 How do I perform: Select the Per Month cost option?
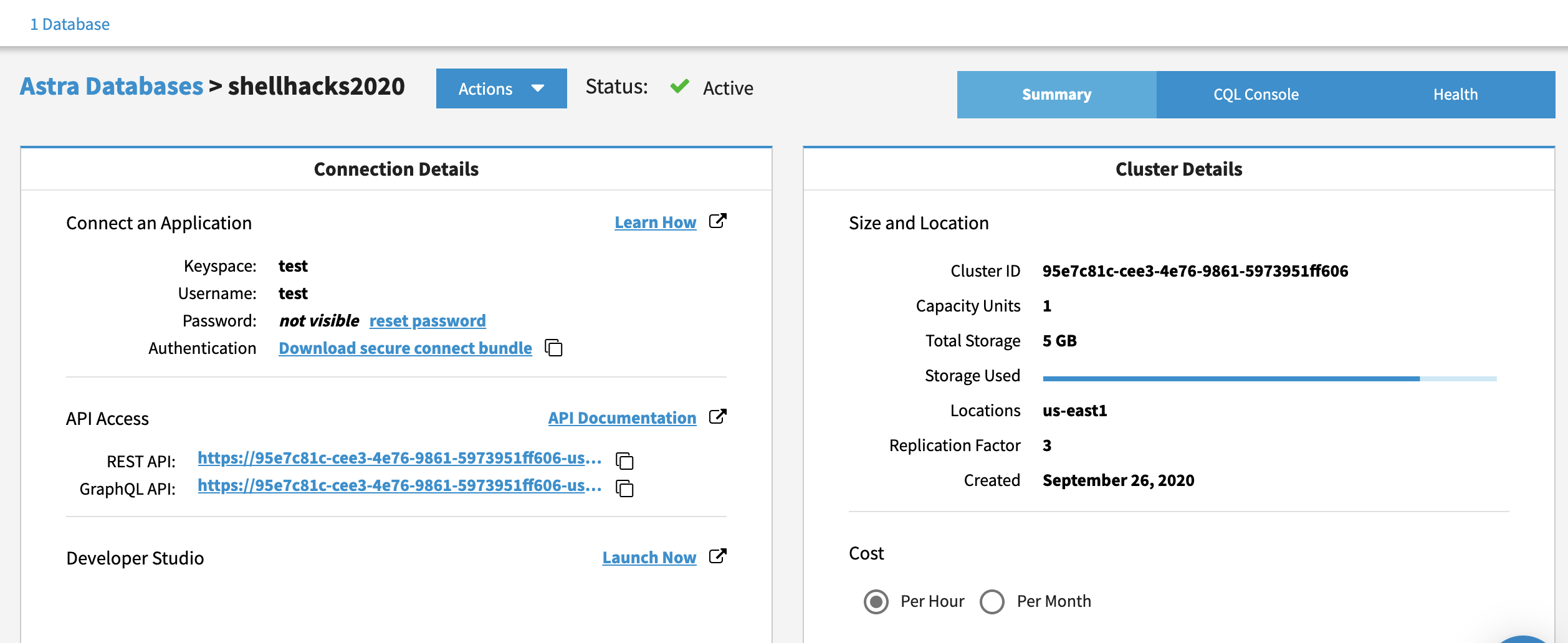point(992,601)
